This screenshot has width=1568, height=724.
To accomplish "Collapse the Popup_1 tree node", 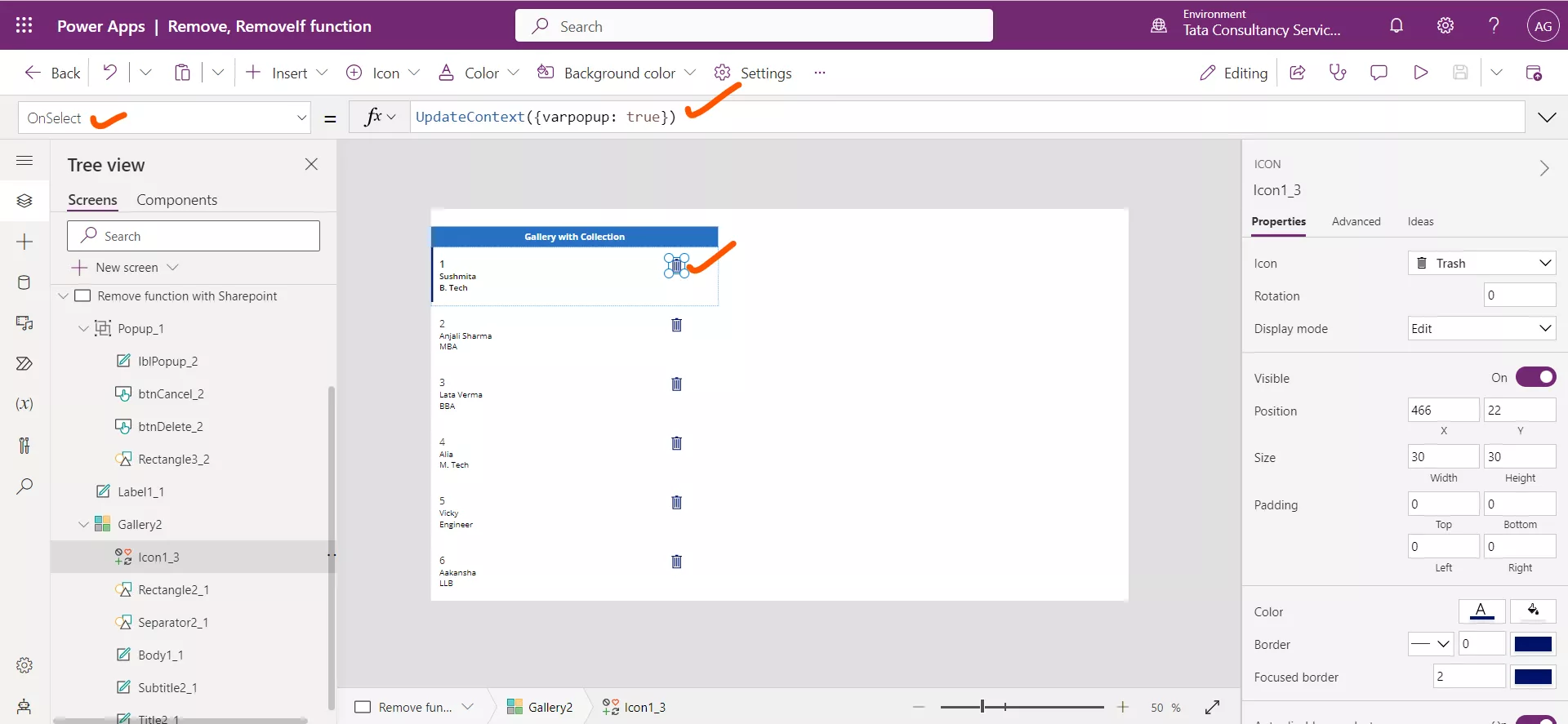I will (83, 328).
